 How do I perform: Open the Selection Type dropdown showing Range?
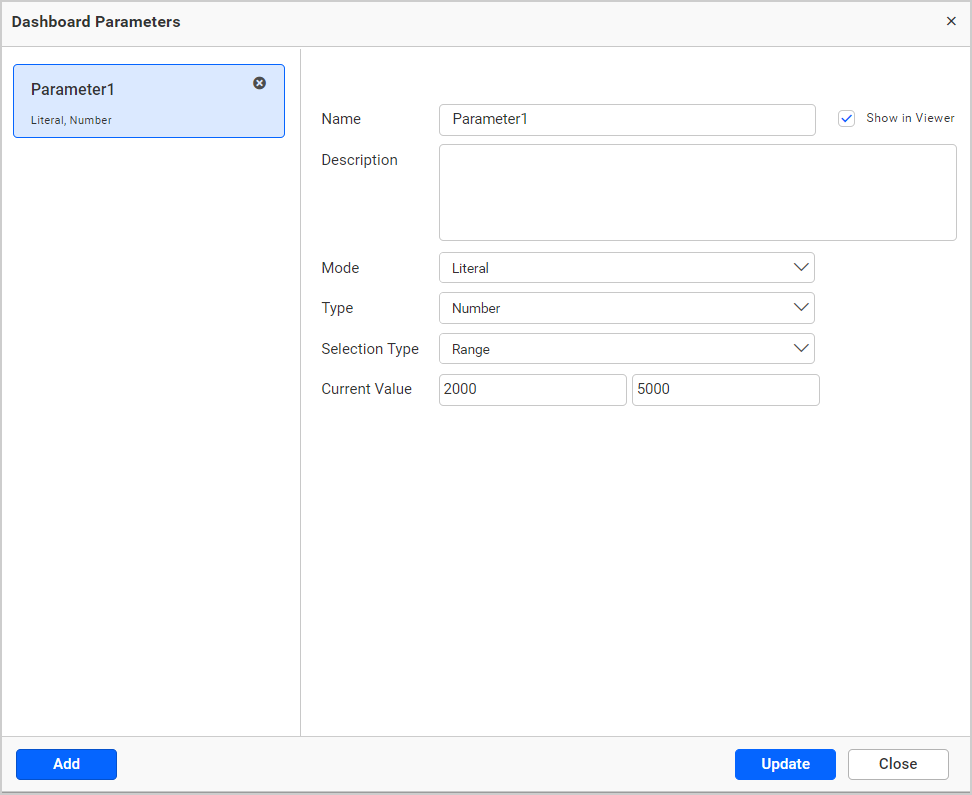pyautogui.click(x=627, y=348)
